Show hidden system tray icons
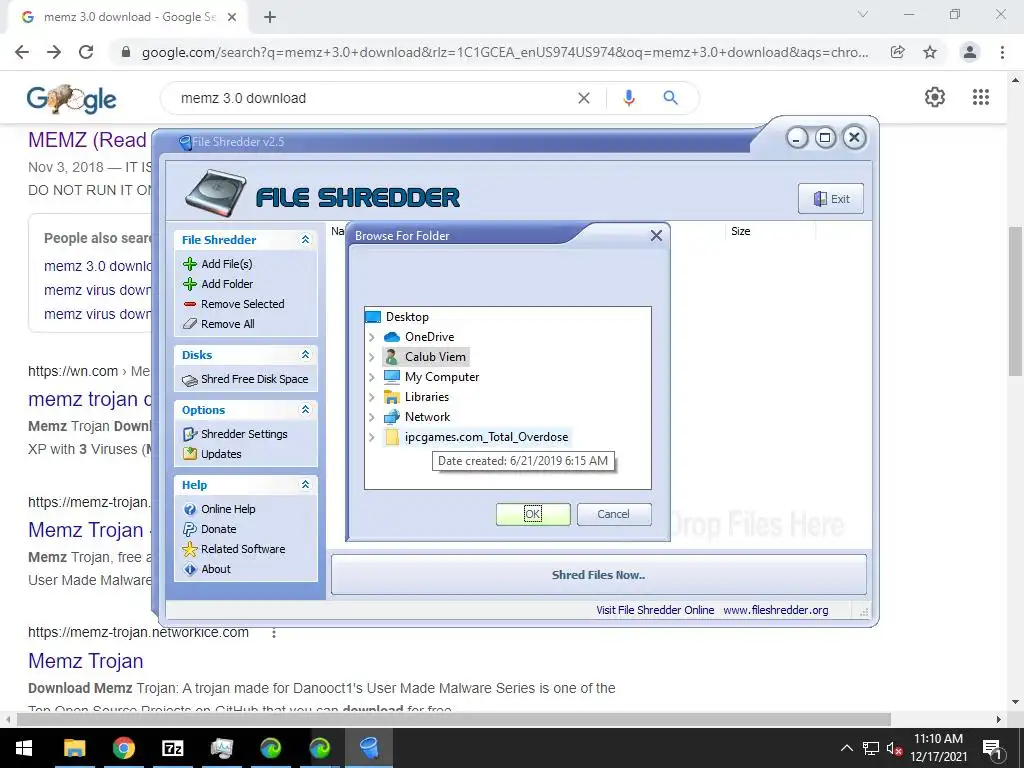Image resolution: width=1024 pixels, height=768 pixels. [846, 748]
